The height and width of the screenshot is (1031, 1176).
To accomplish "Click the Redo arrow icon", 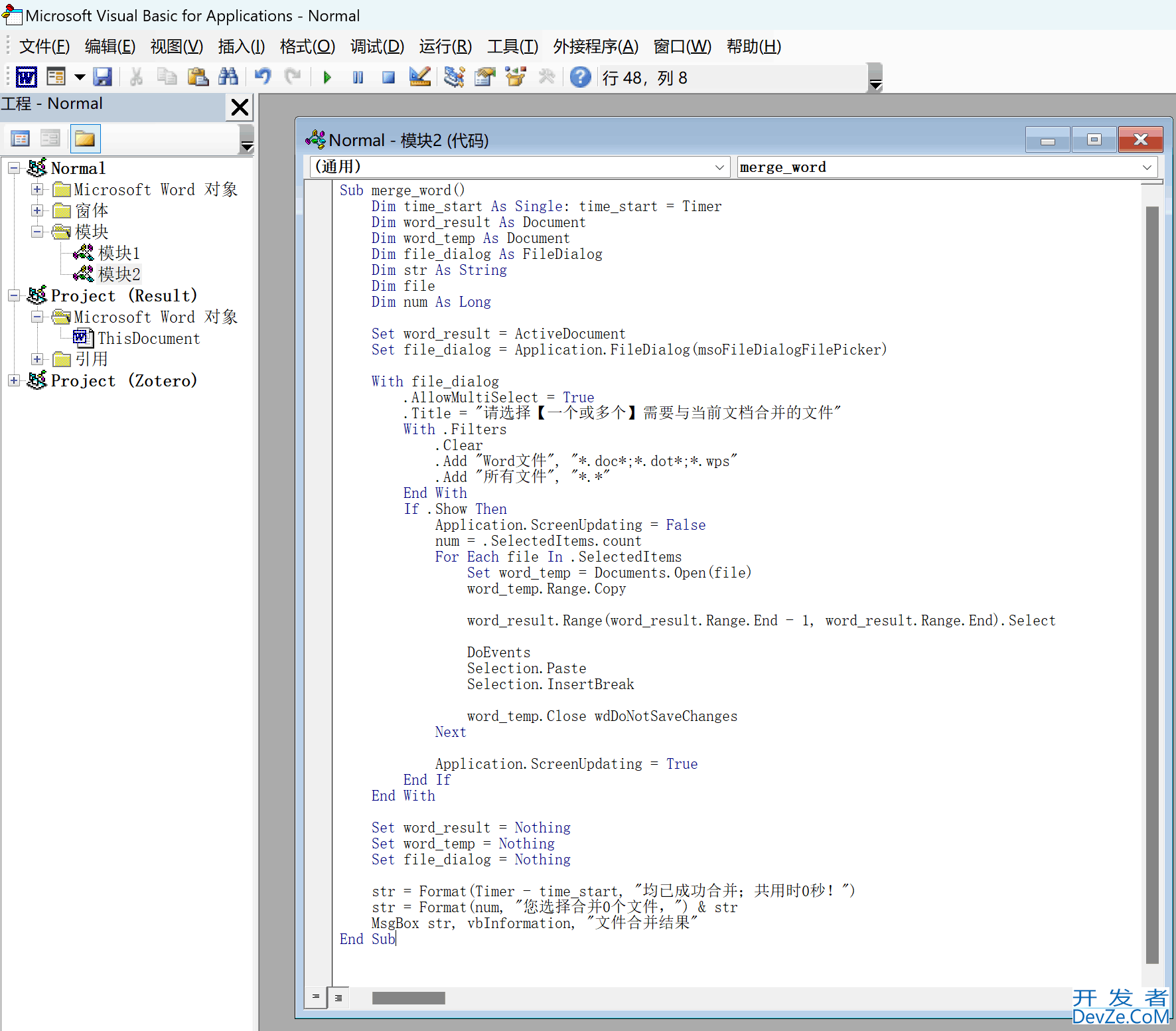I will tap(293, 78).
